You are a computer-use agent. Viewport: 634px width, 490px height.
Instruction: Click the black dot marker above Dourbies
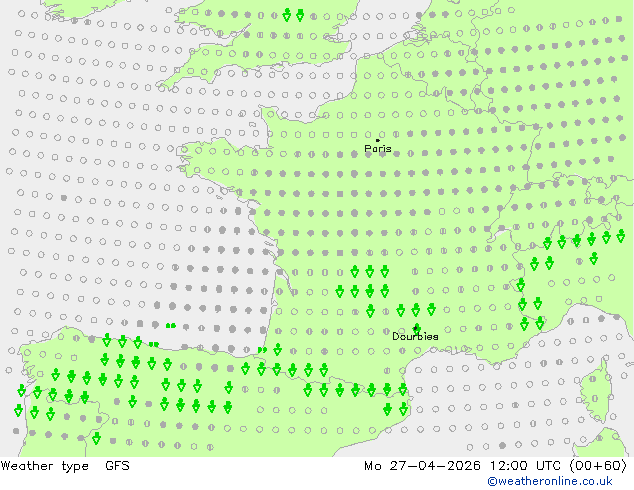tap(415, 328)
